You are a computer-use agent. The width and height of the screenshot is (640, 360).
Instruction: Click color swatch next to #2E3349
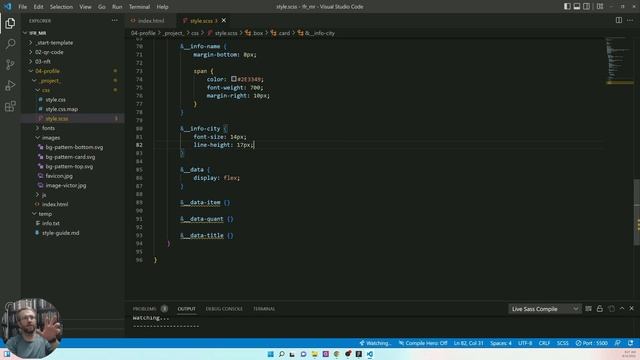pos(233,79)
